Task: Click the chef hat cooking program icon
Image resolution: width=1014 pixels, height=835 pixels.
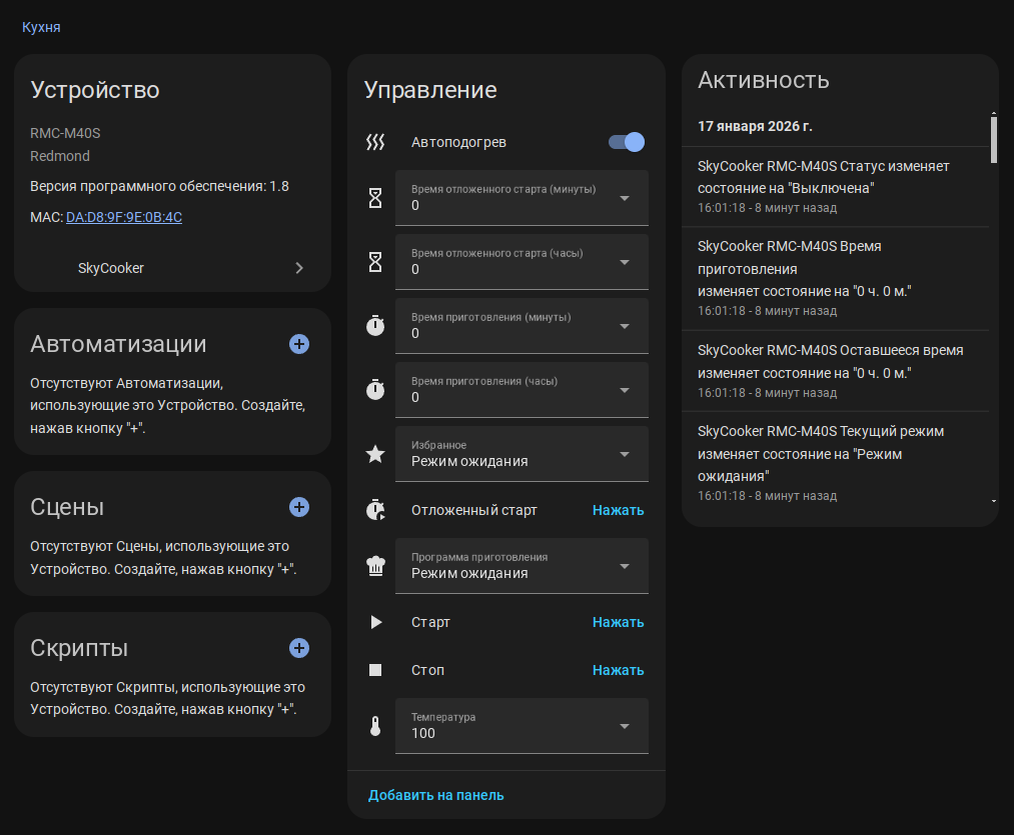Action: (375, 566)
